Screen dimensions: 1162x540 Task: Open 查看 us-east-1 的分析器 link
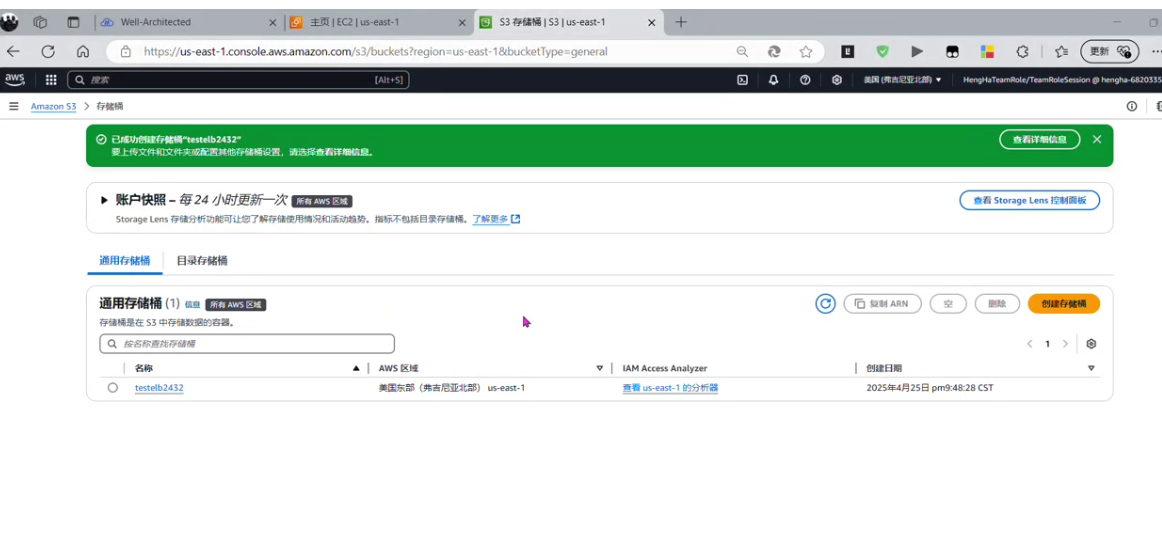click(x=670, y=387)
